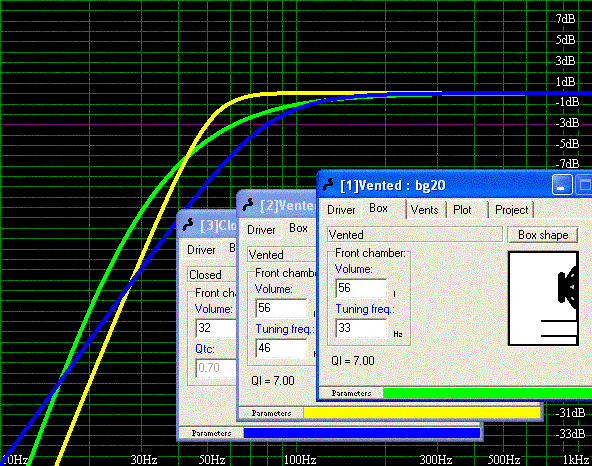Select the Box tab in the [1]Vented window
Image resolution: width=592 pixels, height=466 pixels.
pos(378,208)
